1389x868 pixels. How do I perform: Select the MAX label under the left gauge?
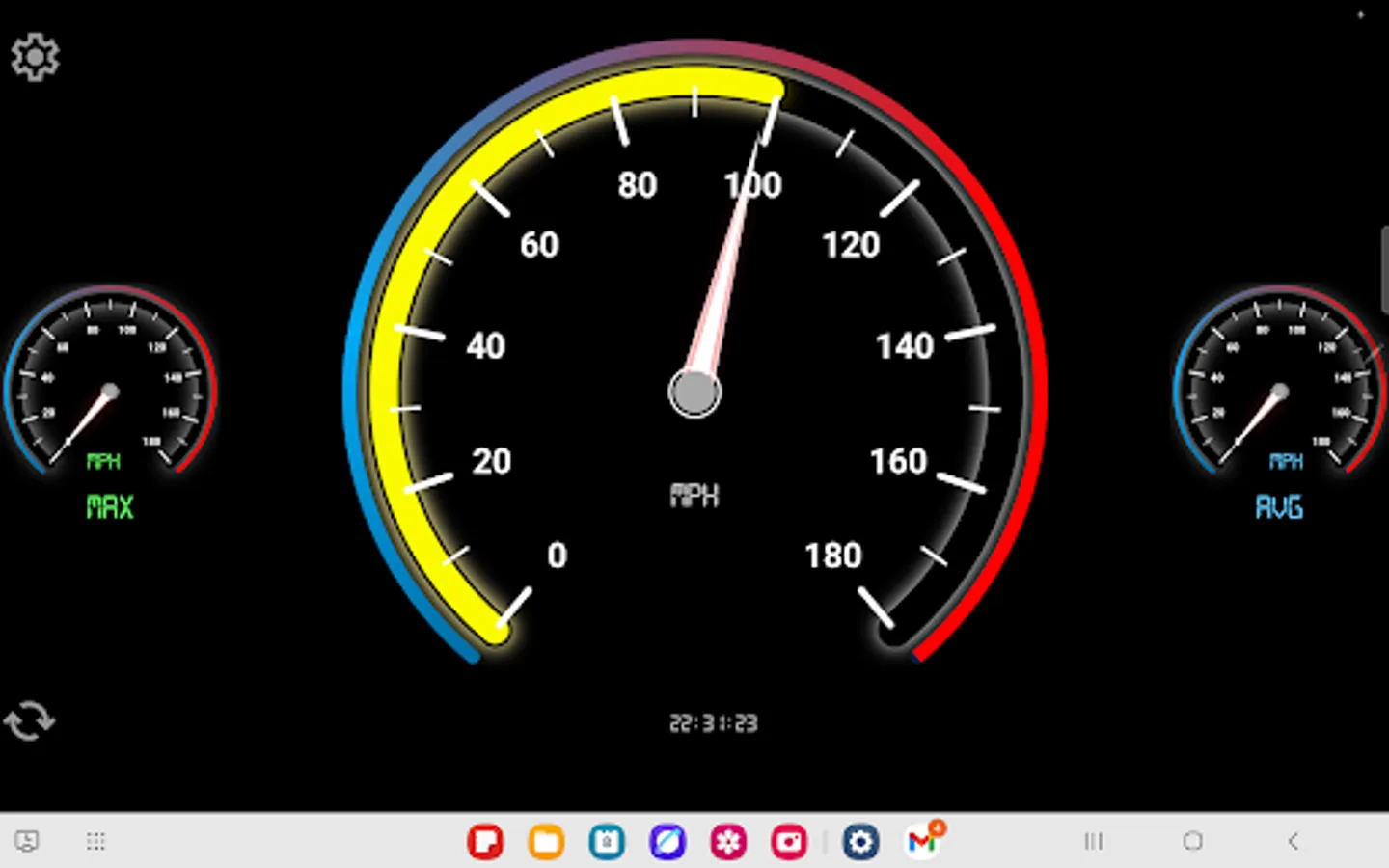(110, 507)
